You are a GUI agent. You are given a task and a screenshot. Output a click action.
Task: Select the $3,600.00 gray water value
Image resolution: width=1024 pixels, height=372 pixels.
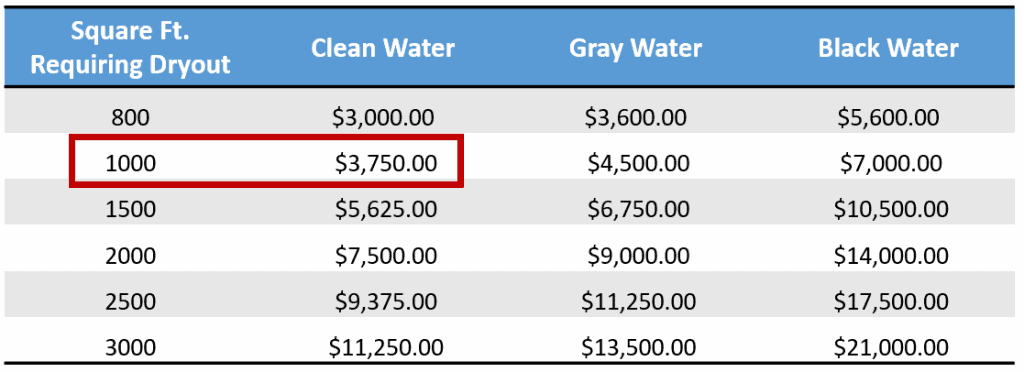click(635, 117)
